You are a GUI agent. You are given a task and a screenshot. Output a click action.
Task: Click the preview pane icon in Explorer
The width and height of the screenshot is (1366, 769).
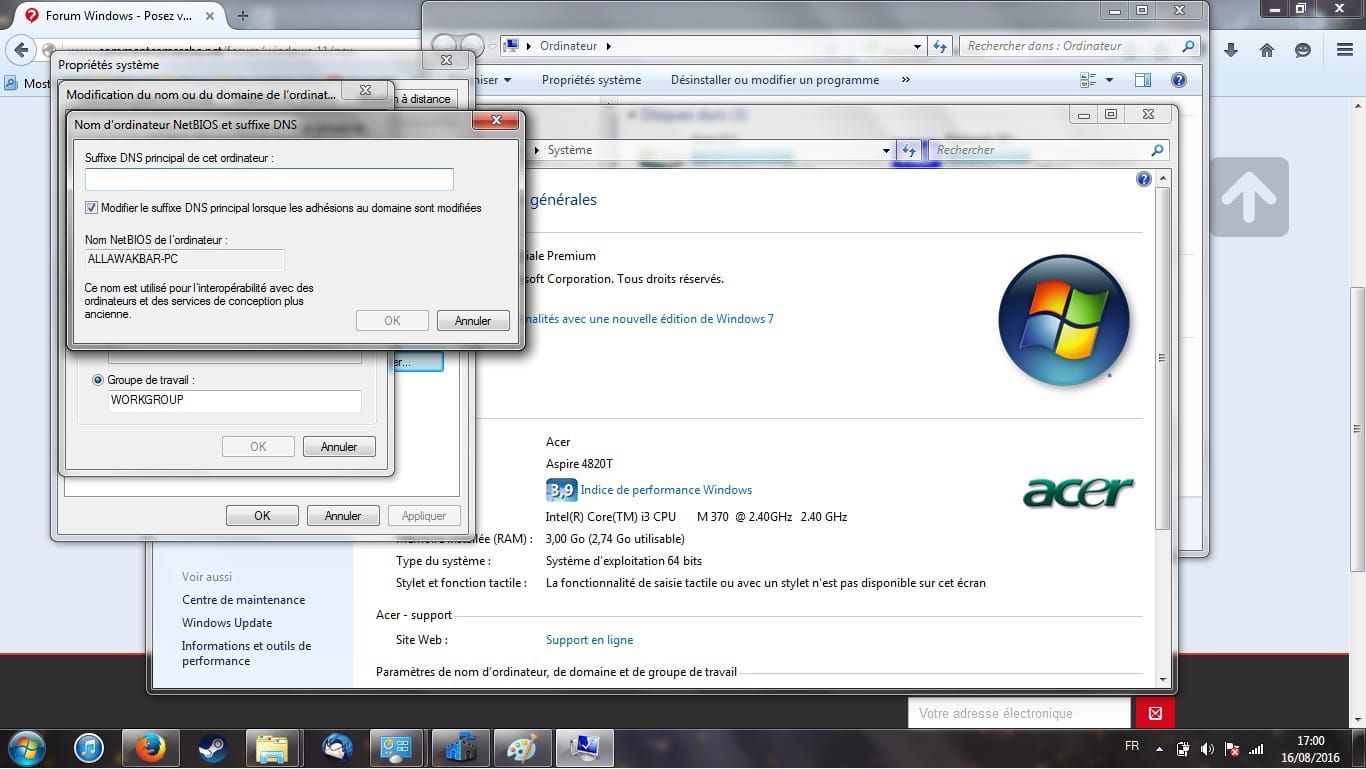pos(1143,80)
